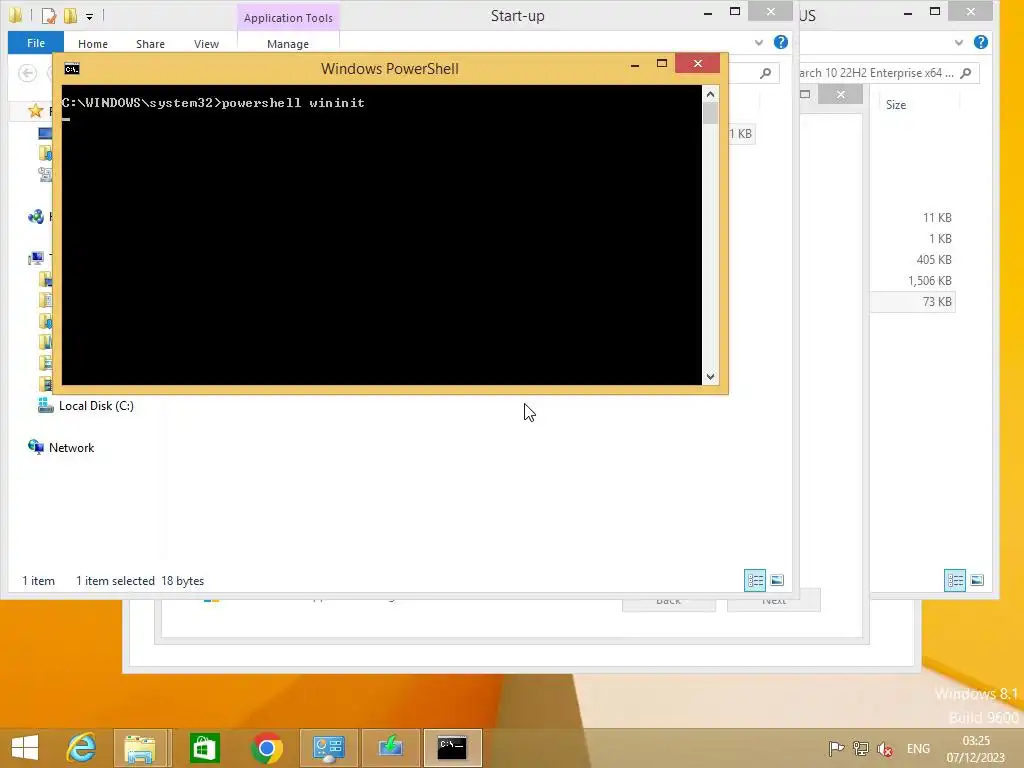Select the Application Tools contextual tab
The image size is (1024, 768).
pos(288,18)
